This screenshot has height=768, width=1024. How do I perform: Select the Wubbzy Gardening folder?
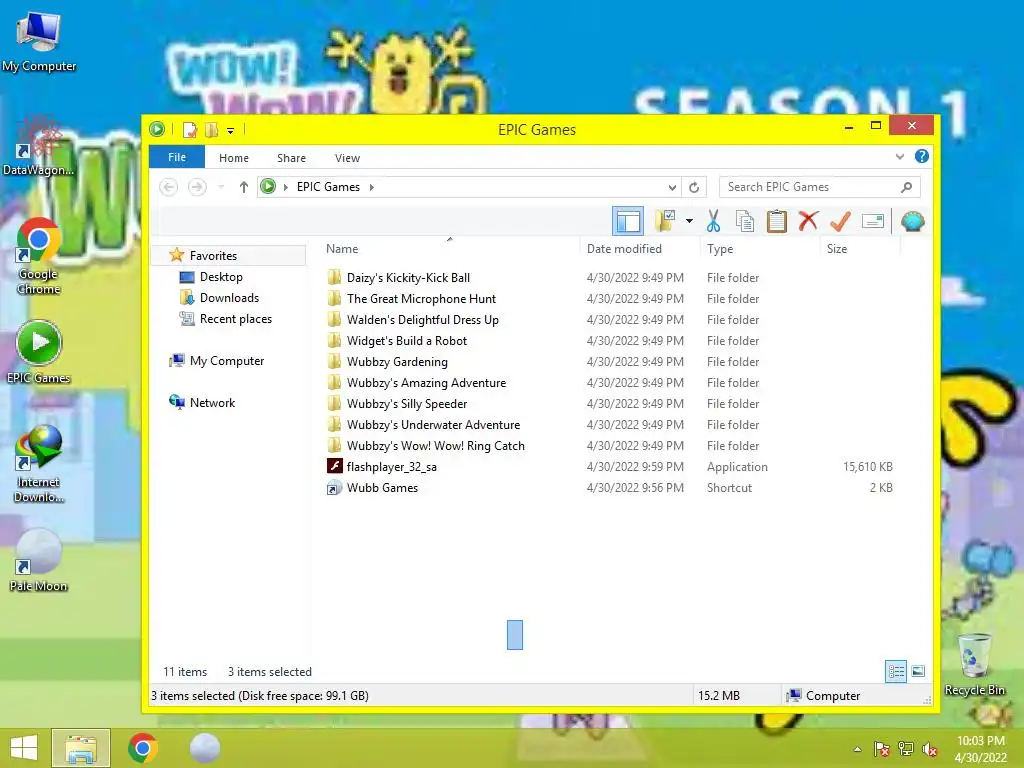(397, 361)
